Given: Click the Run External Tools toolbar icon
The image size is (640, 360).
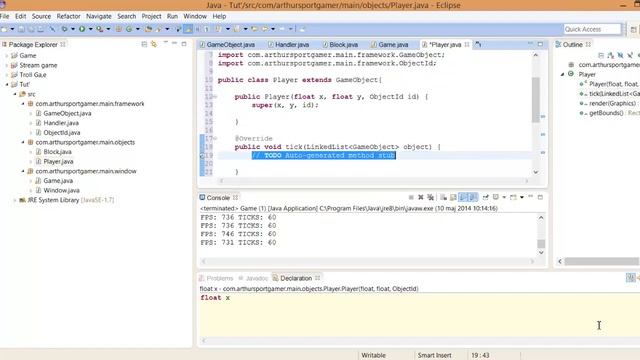Looking at the screenshot, I should pyautogui.click(x=100, y=29).
